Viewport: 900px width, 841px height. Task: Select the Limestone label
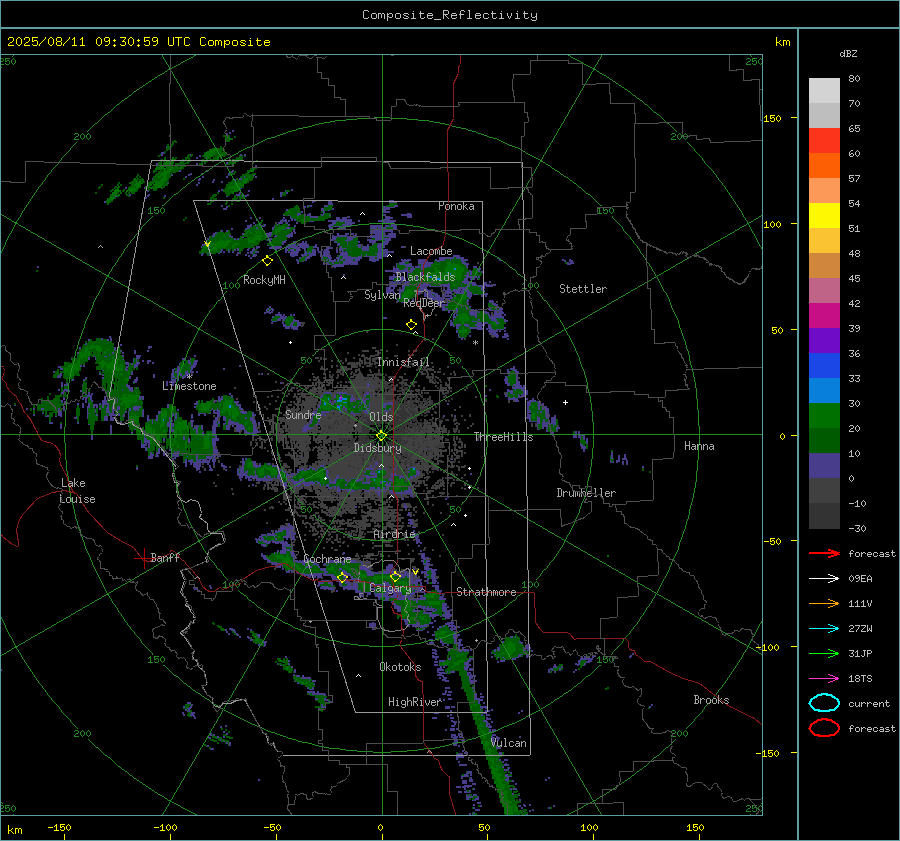189,386
